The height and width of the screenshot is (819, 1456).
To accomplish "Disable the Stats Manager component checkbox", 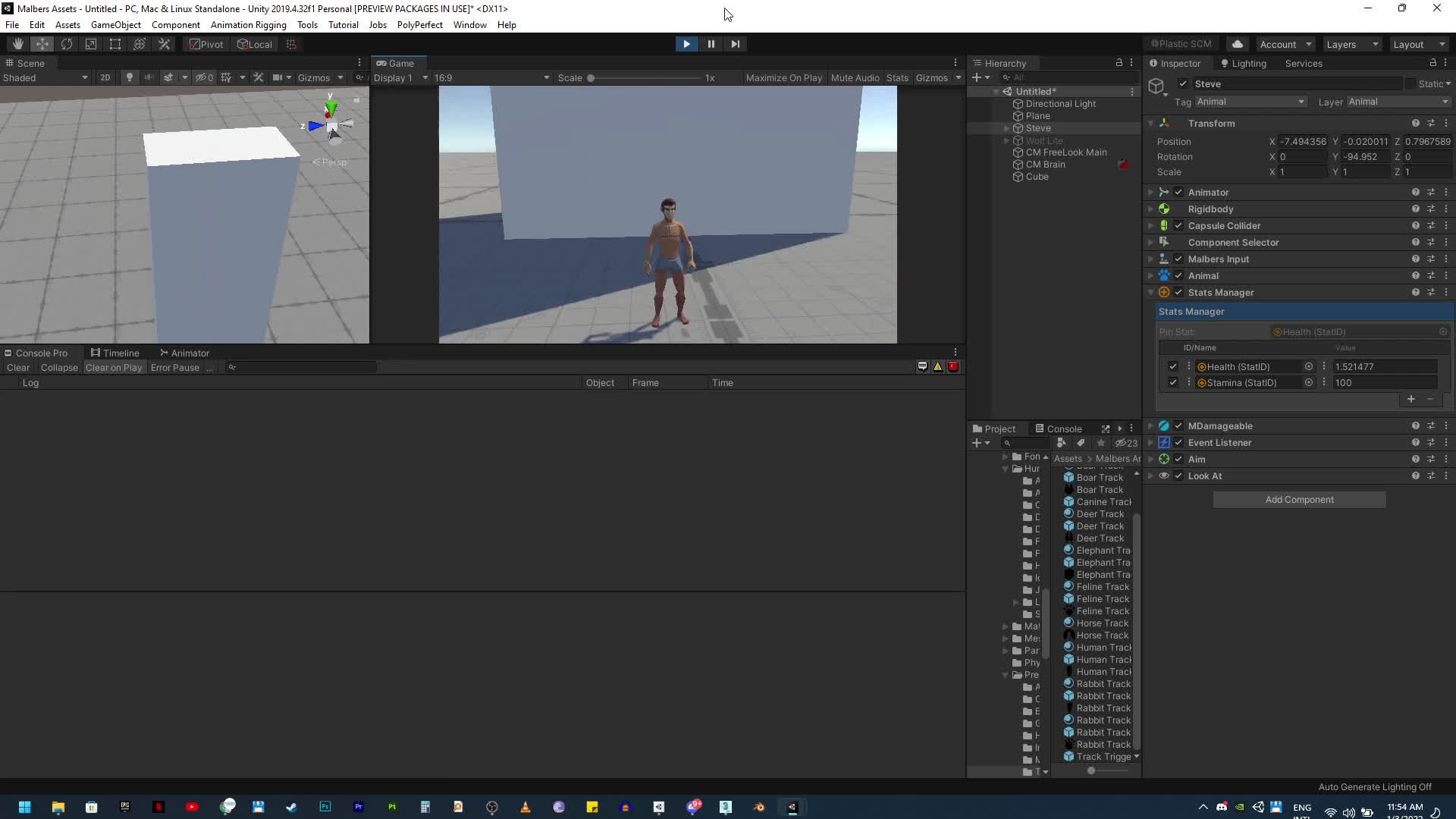I will (x=1178, y=293).
